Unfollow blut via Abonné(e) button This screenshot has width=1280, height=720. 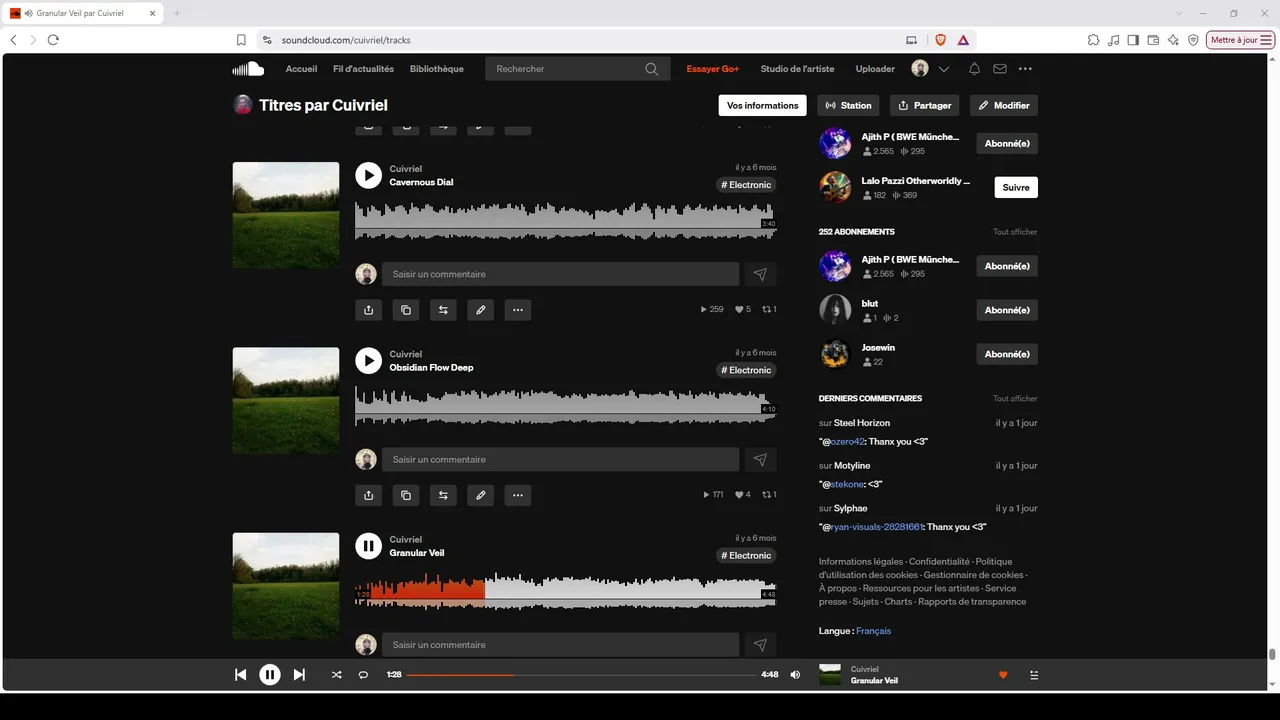(1007, 310)
